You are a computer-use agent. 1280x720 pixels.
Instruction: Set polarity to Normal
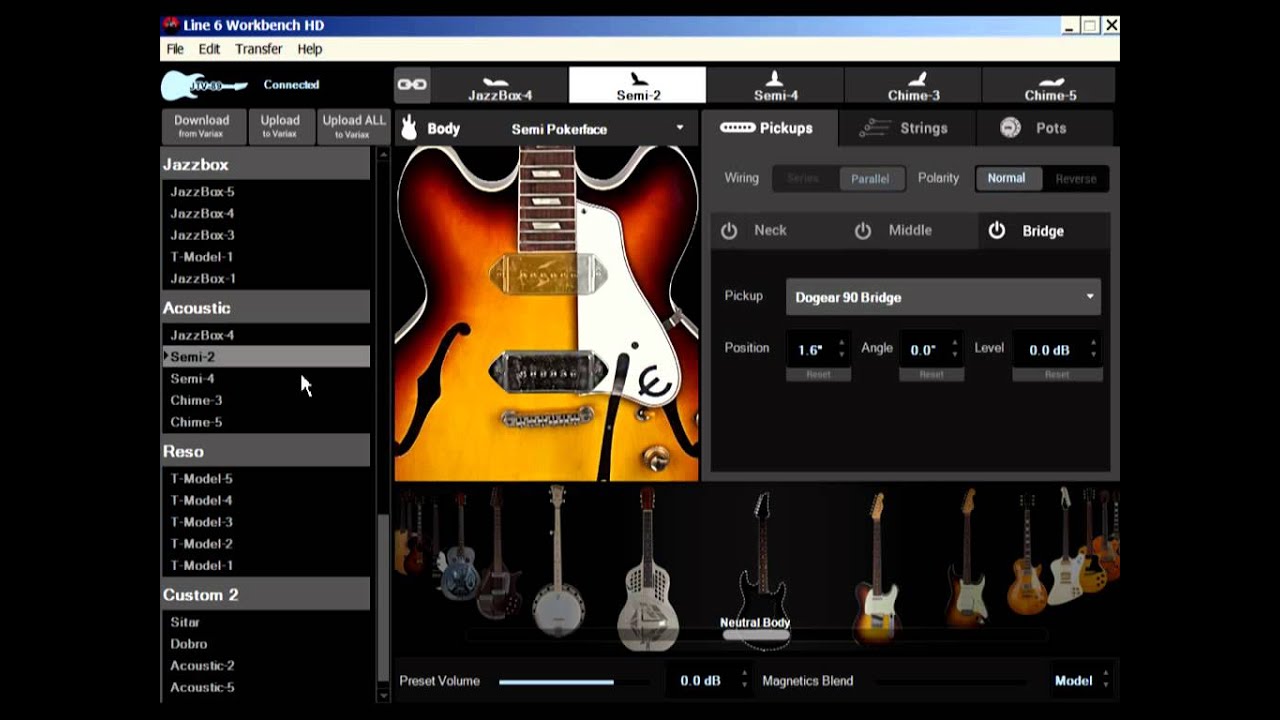1007,178
